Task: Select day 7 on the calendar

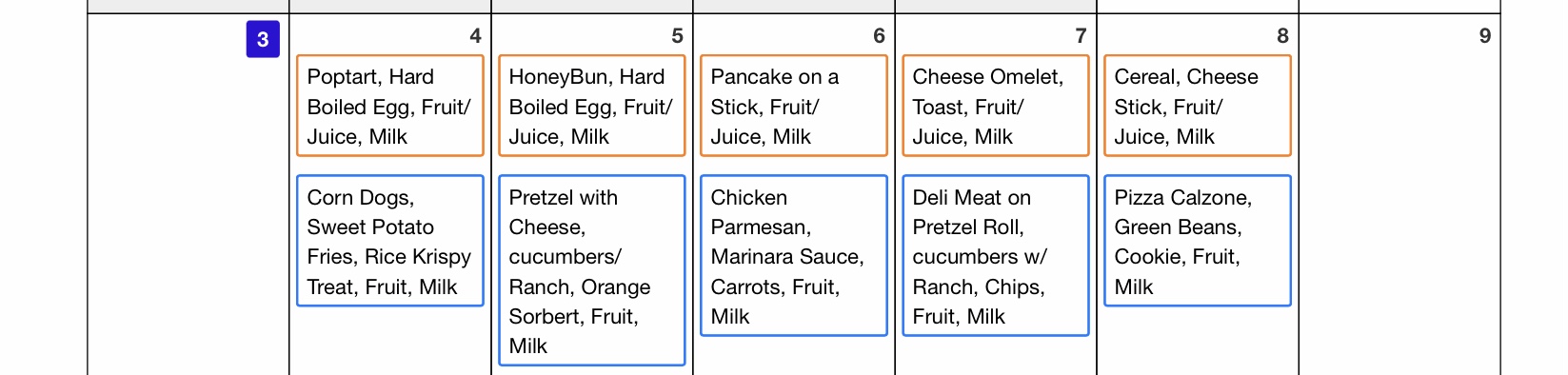Action: click(x=1081, y=36)
